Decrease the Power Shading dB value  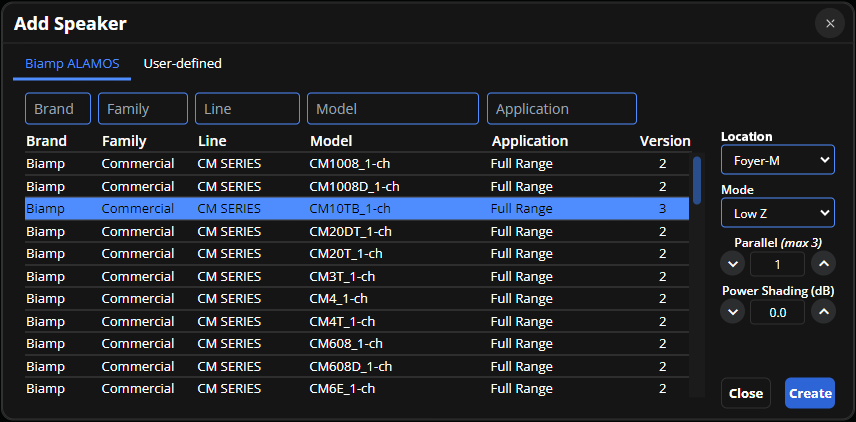tap(733, 312)
